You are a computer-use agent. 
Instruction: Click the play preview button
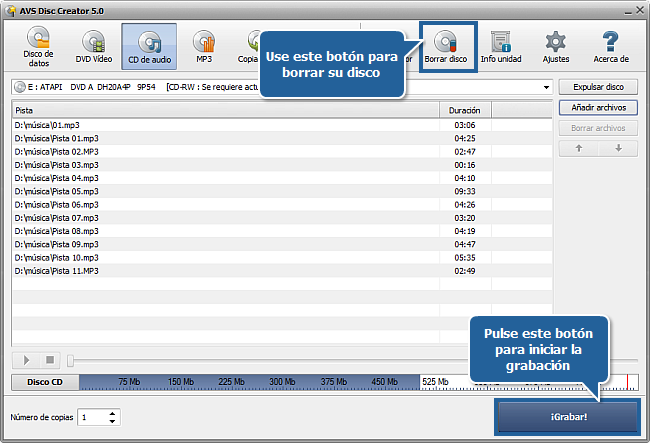tap(26, 360)
